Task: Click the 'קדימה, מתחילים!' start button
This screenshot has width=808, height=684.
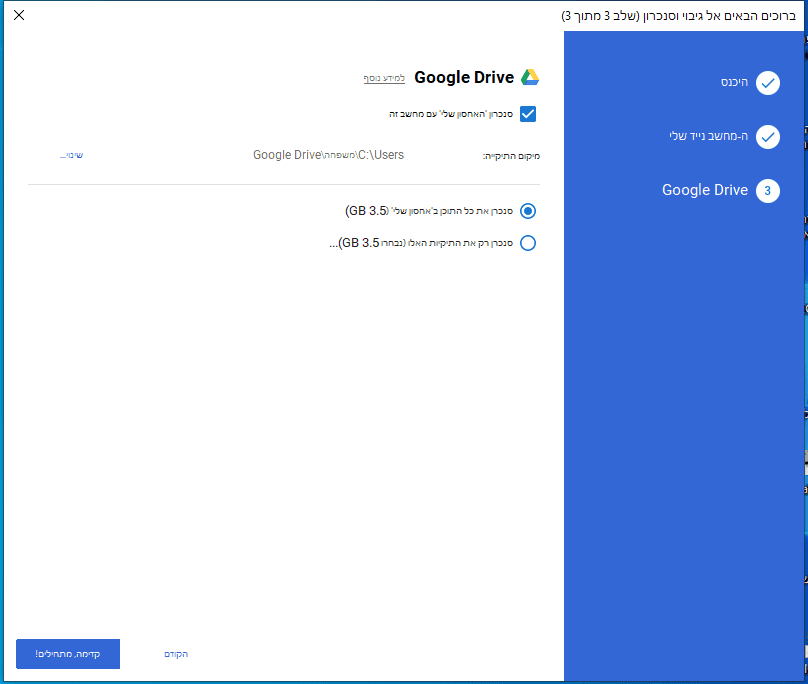Action: 68,654
